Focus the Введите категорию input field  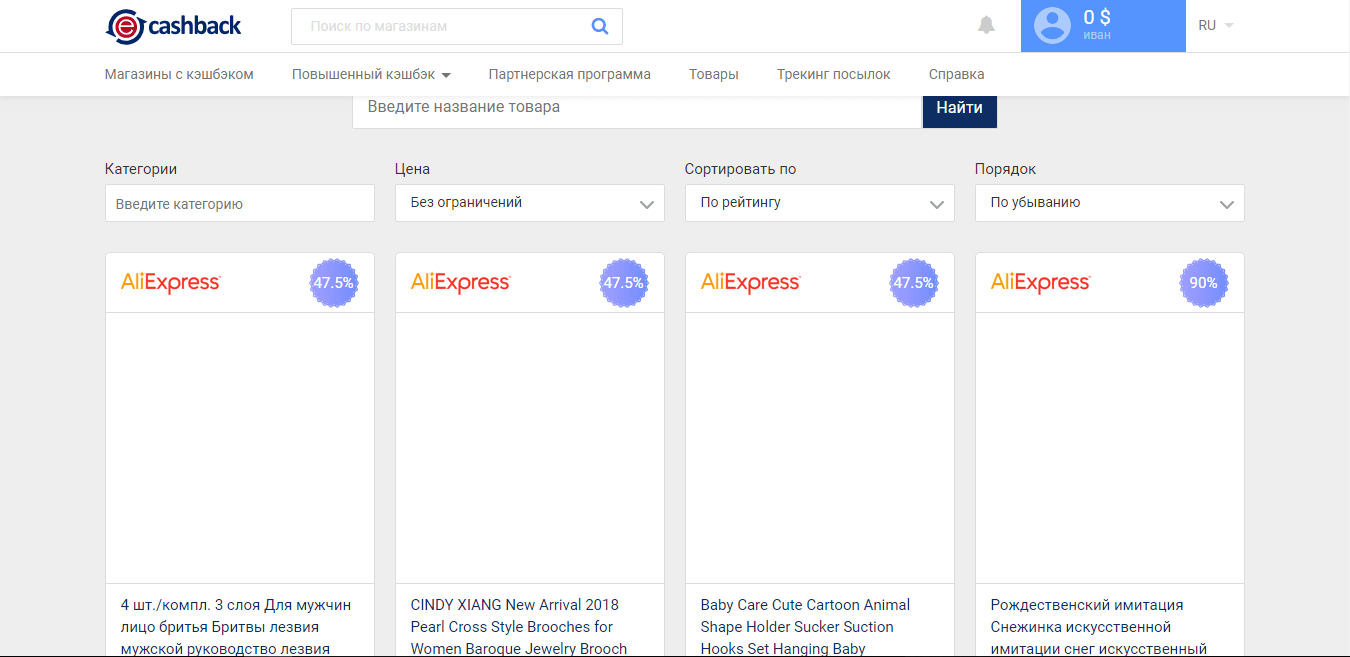(239, 204)
